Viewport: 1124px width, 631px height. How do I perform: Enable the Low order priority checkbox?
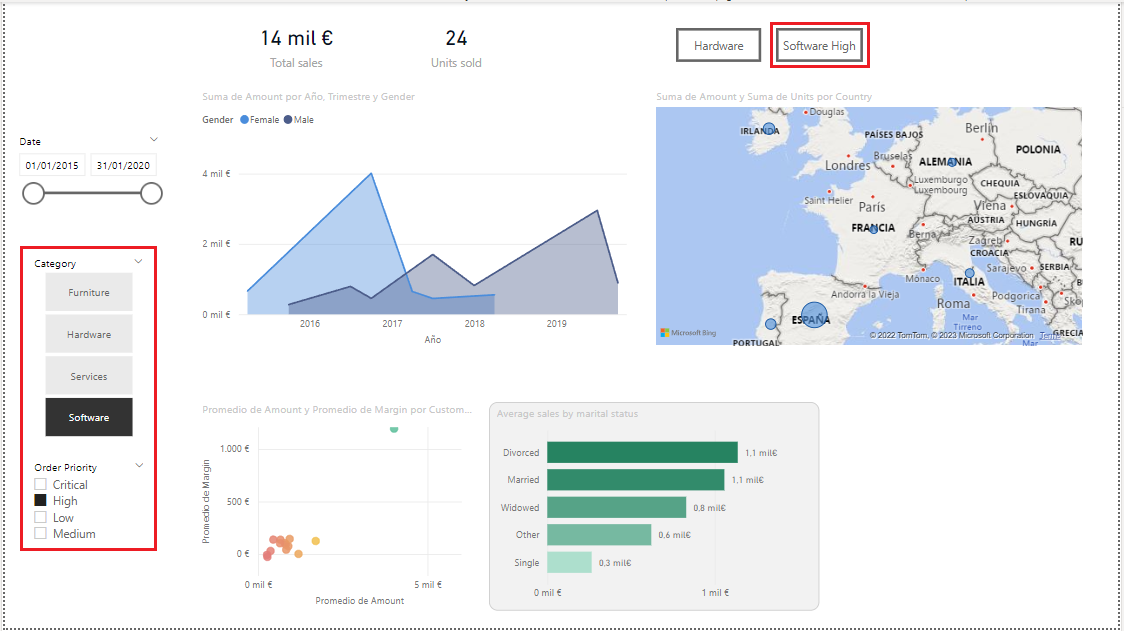coord(41,517)
